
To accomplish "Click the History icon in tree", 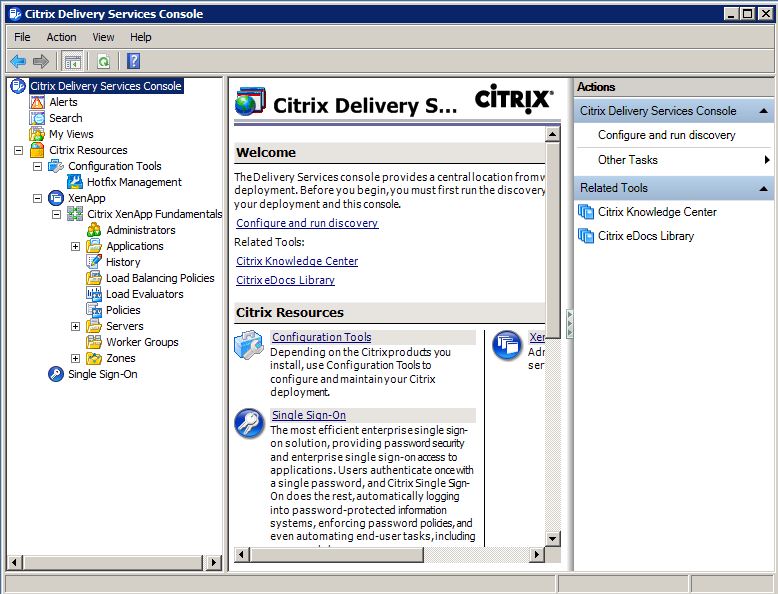I will (x=94, y=262).
